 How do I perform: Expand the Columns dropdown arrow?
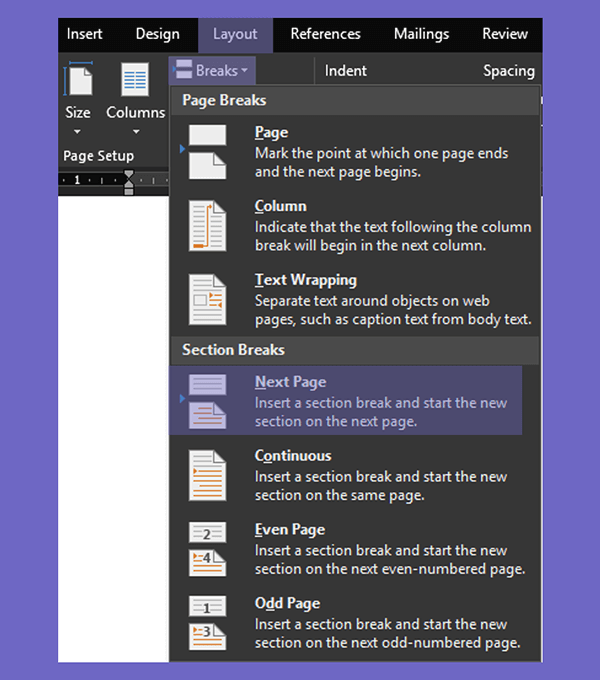point(136,131)
